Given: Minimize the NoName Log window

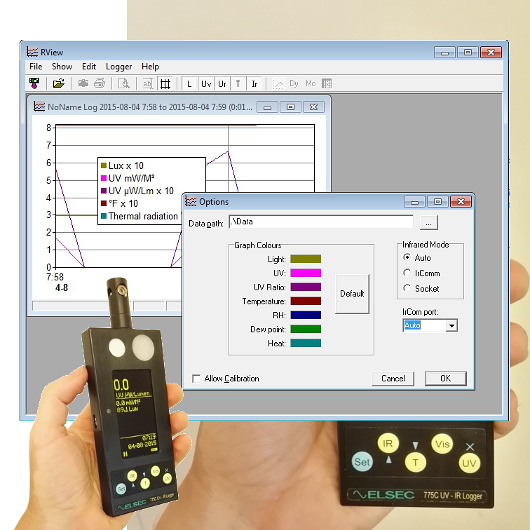Looking at the screenshot, I should 267,107.
